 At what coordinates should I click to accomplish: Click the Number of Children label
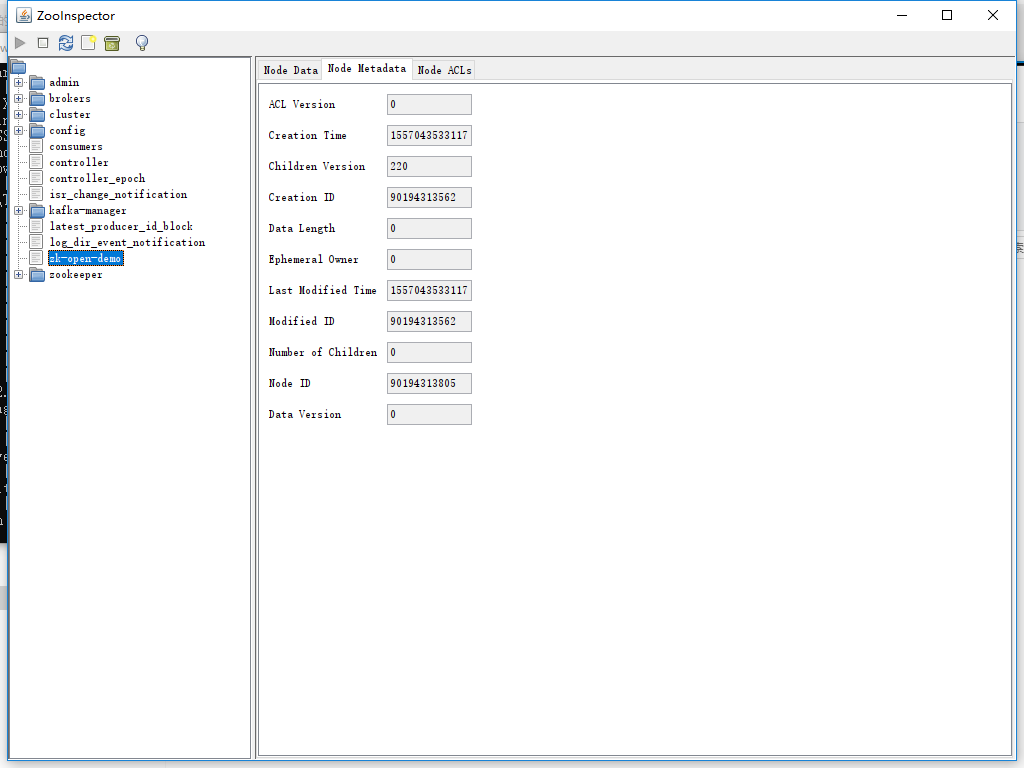[323, 352]
